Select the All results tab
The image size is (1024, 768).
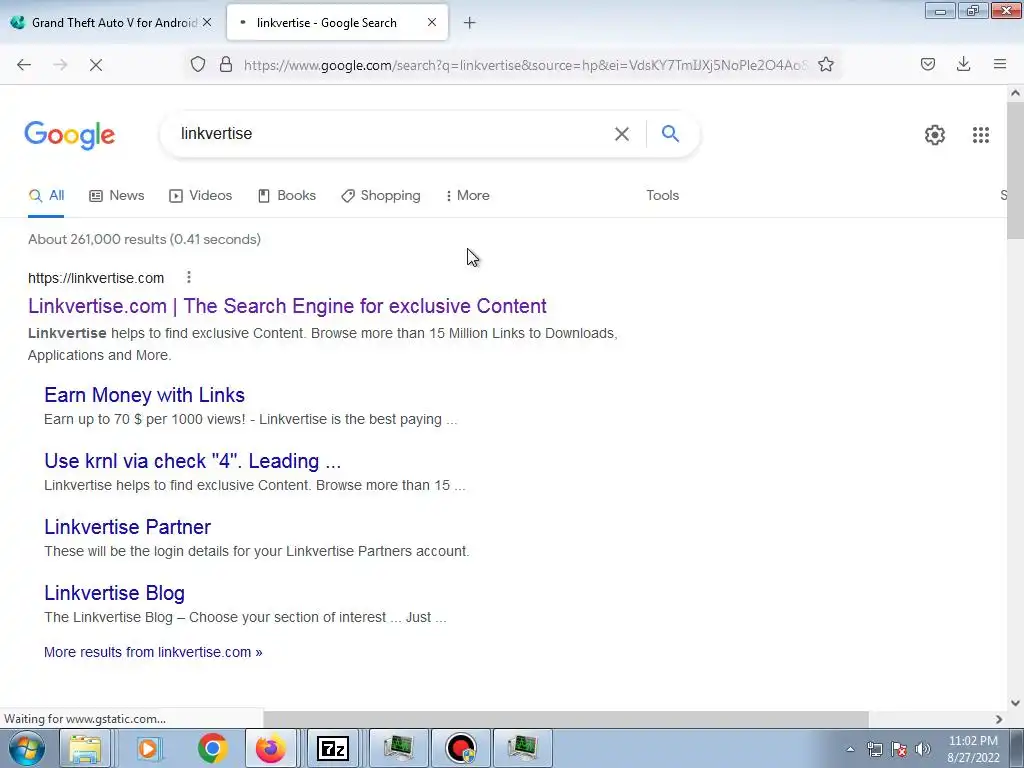[46, 195]
